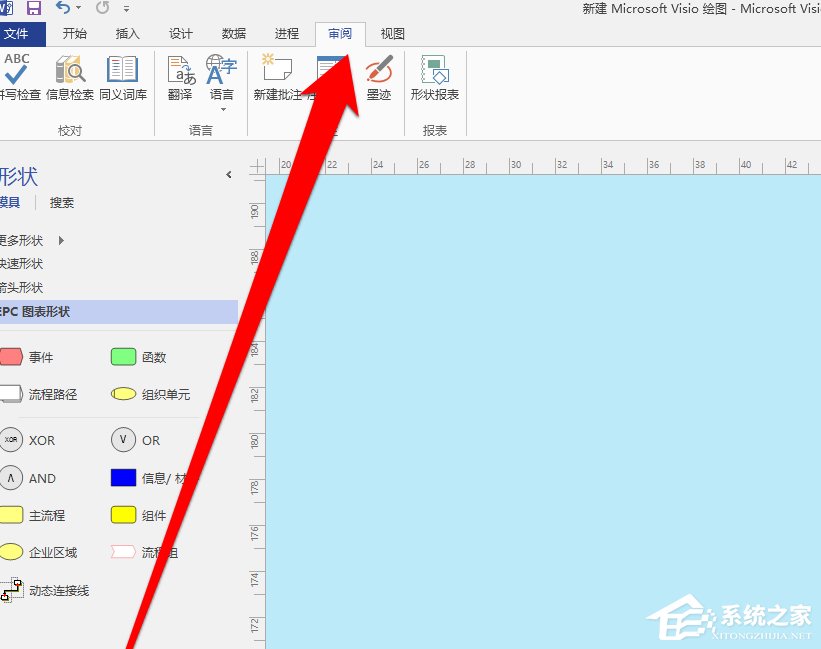The width and height of the screenshot is (821, 649).
Task: Click the Save icon in Quick Access Toolbar
Action: pyautogui.click(x=33, y=8)
